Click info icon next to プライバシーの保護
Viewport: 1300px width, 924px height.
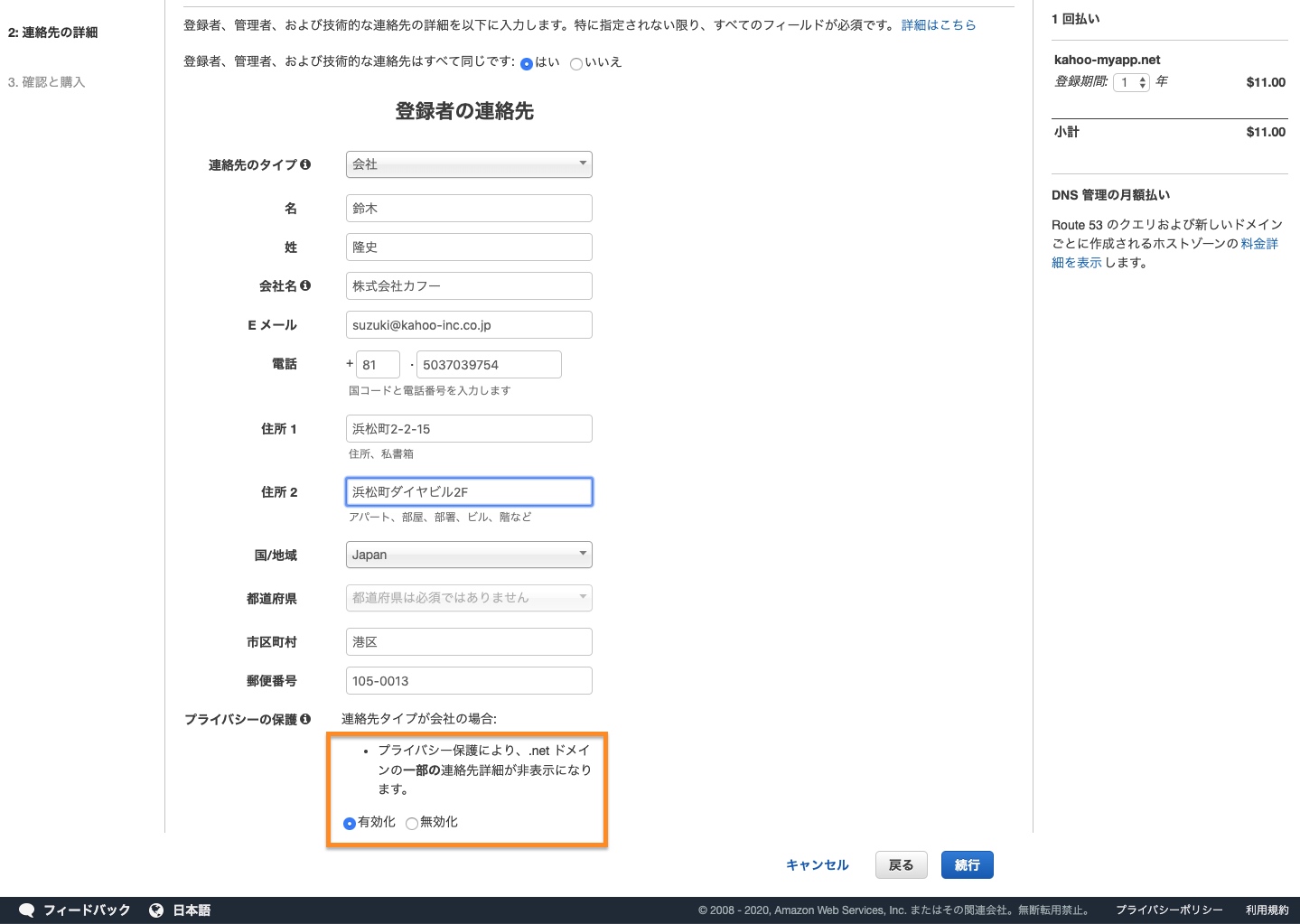(305, 719)
